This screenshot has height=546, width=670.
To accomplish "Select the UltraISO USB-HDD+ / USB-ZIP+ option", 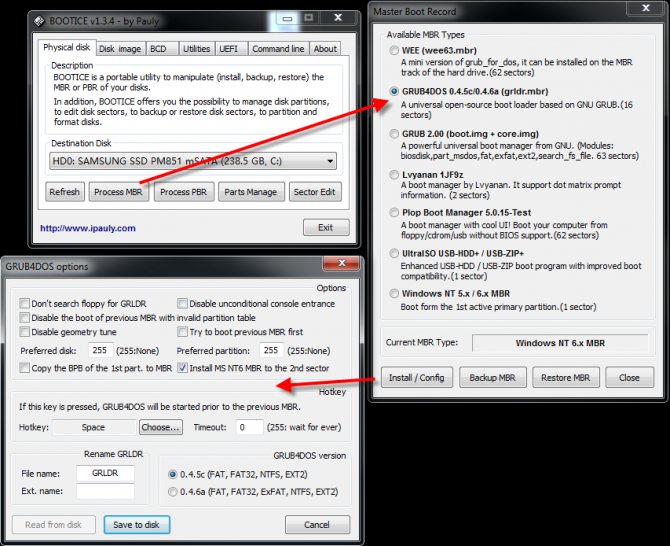I will tap(394, 253).
